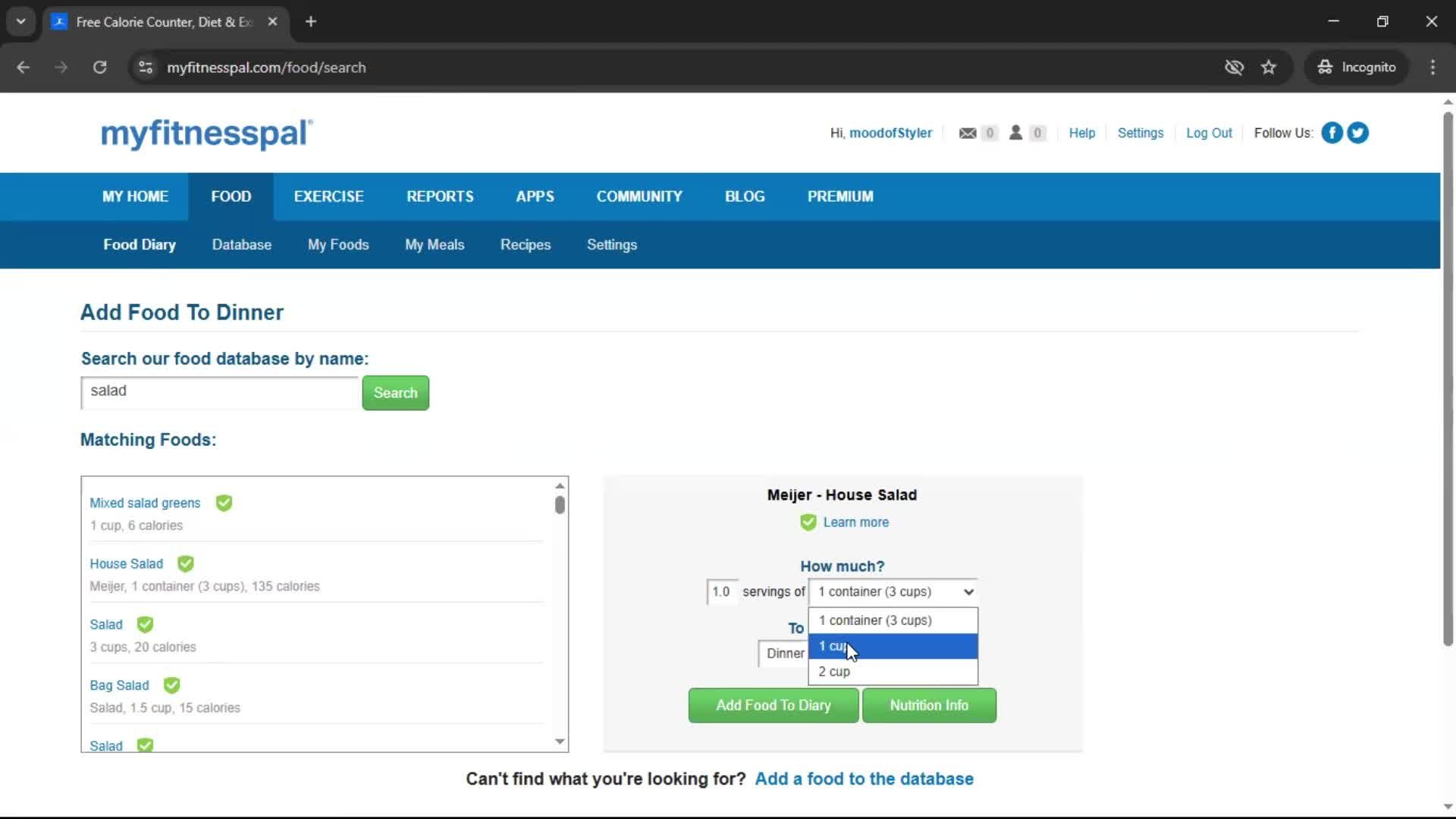Screen dimensions: 1456x819
Task: Open the BLOG menu tab
Action: [x=745, y=196]
